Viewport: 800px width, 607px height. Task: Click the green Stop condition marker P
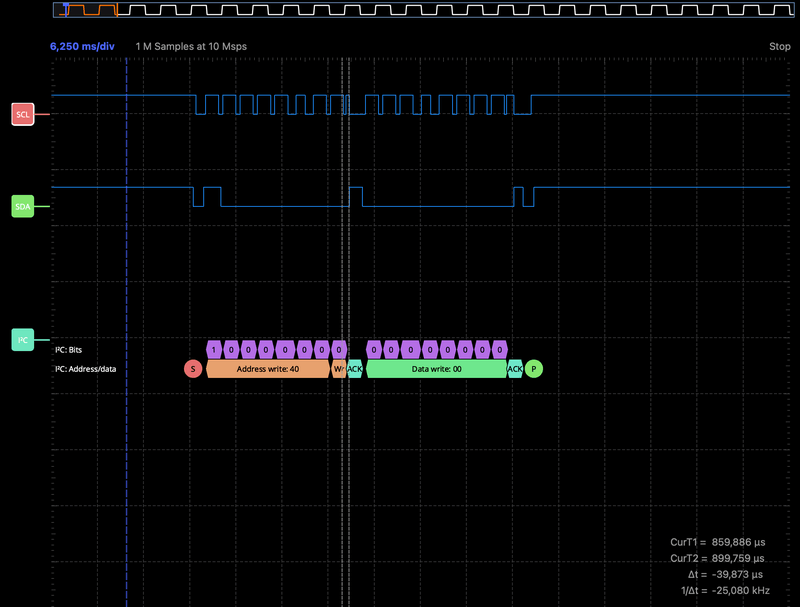coord(534,369)
